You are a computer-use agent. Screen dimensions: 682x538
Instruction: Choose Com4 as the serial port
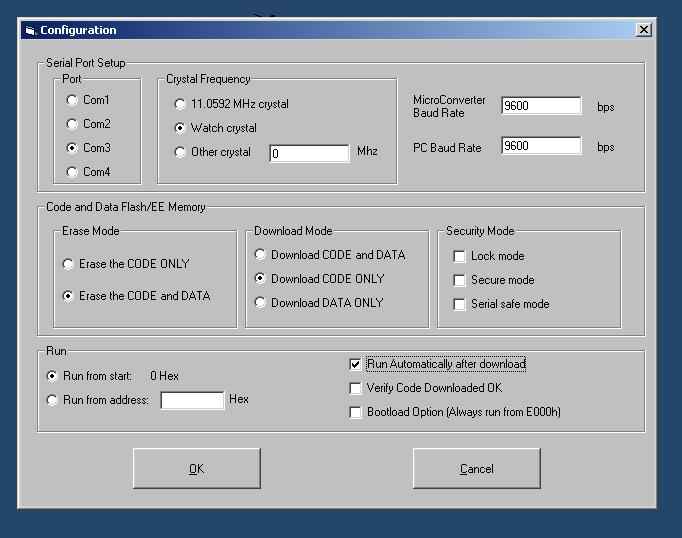click(72, 172)
